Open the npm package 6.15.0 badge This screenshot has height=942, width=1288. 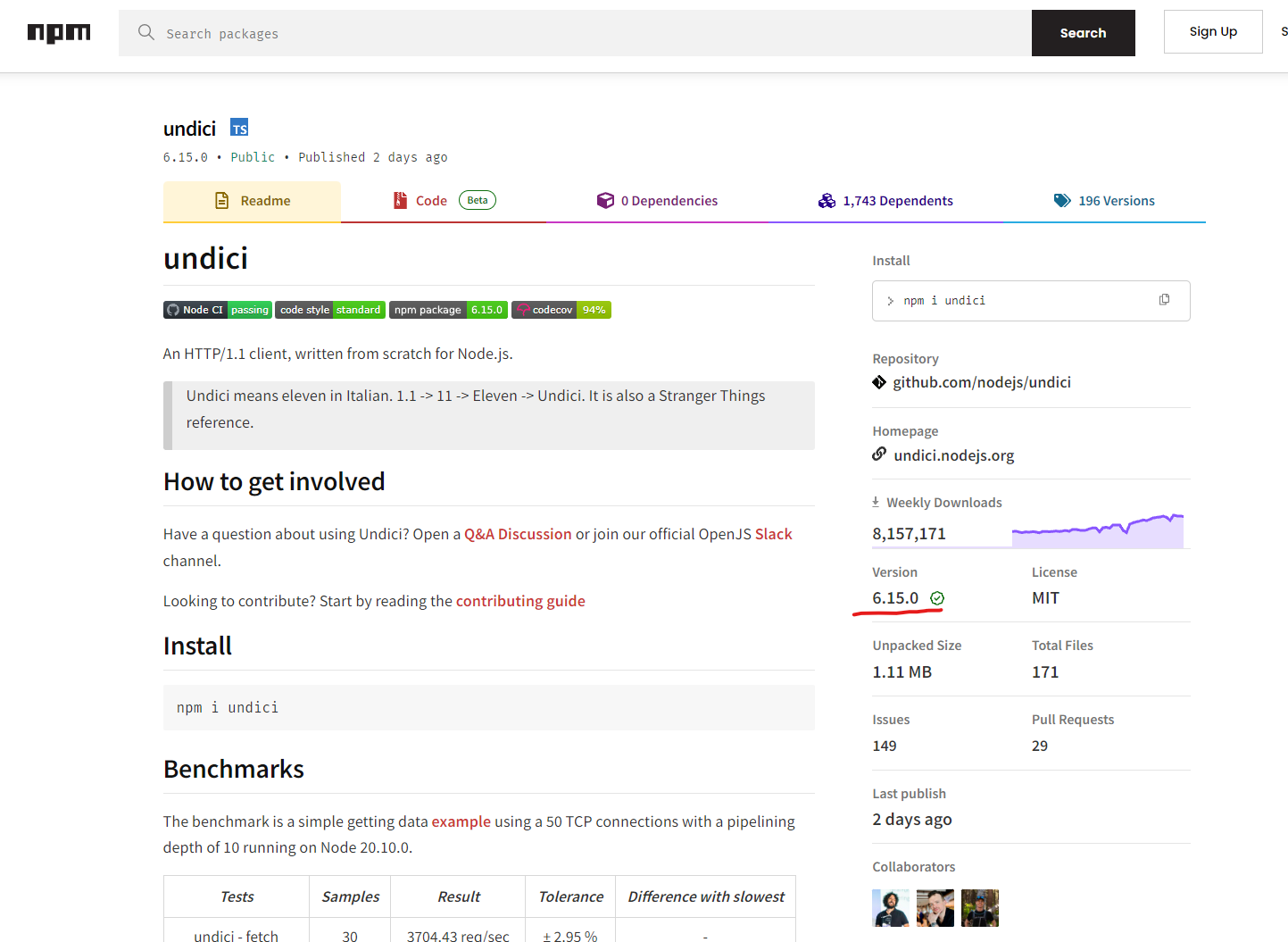pos(448,310)
